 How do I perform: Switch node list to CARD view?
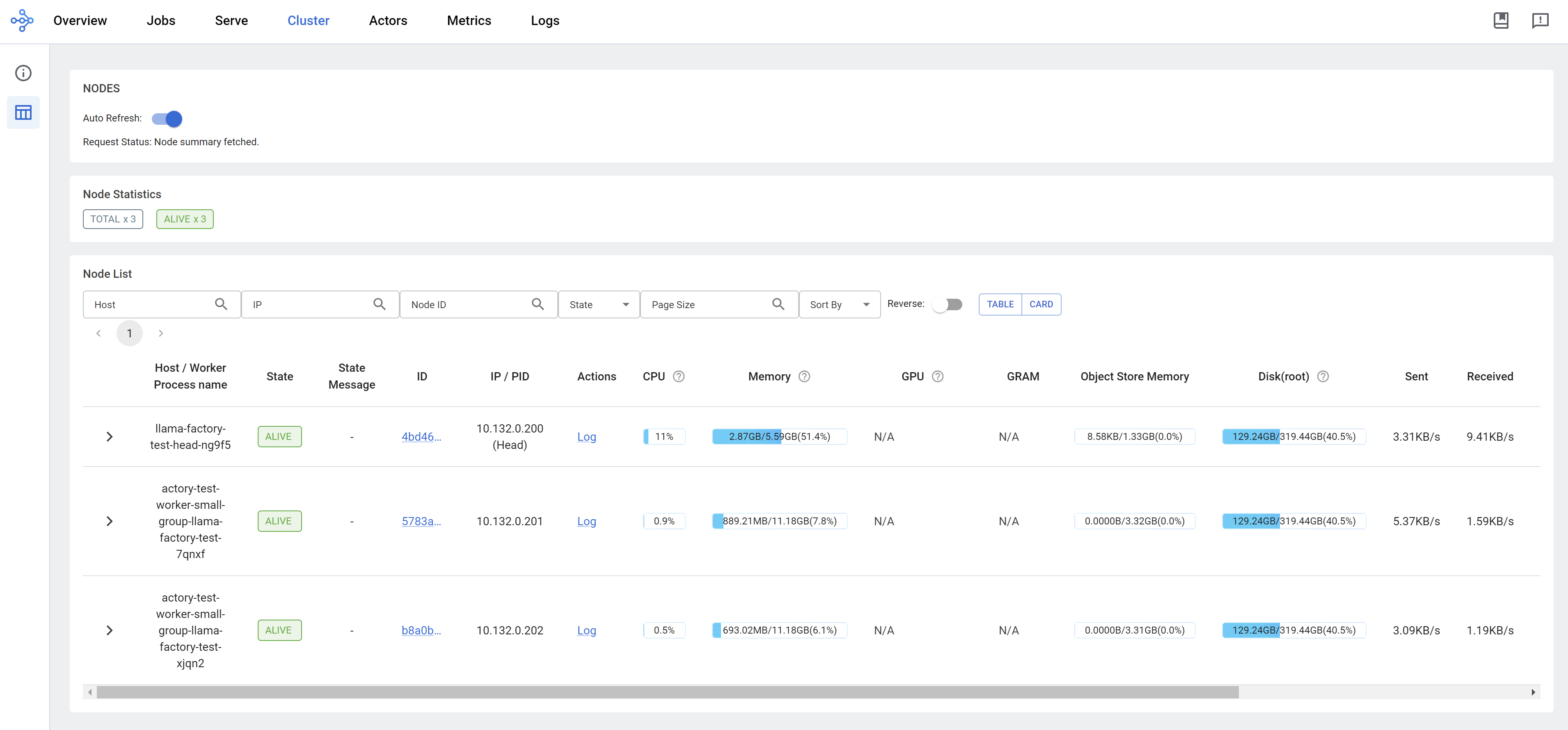pyautogui.click(x=1041, y=304)
